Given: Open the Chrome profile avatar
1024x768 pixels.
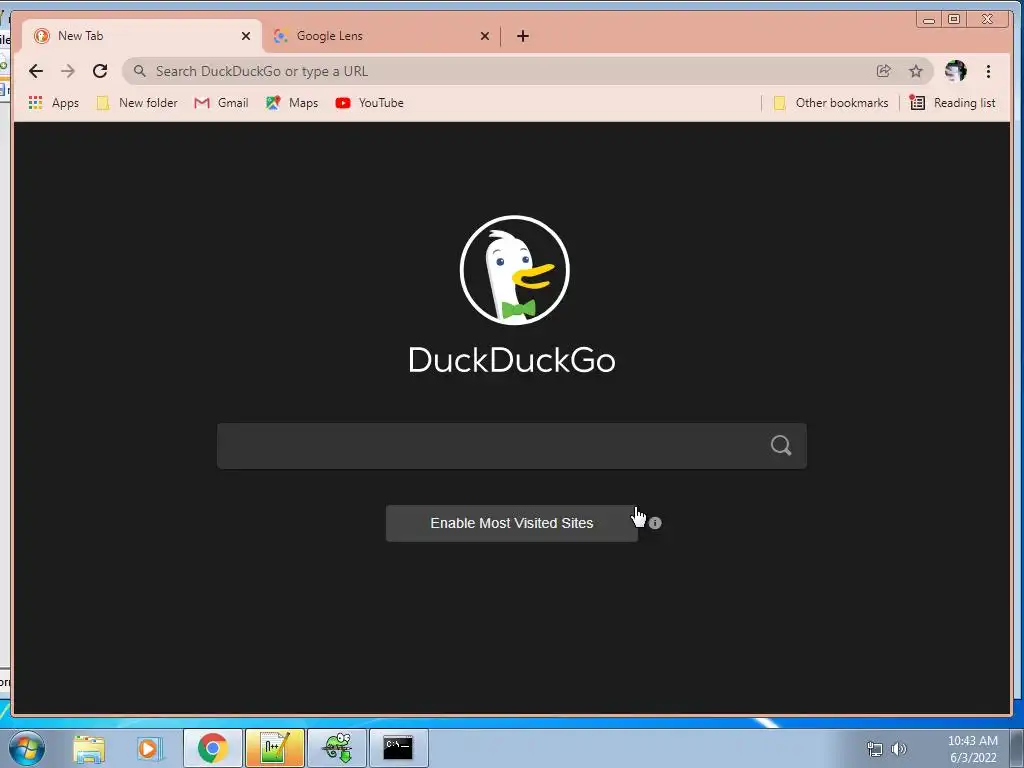Looking at the screenshot, I should [x=955, y=71].
